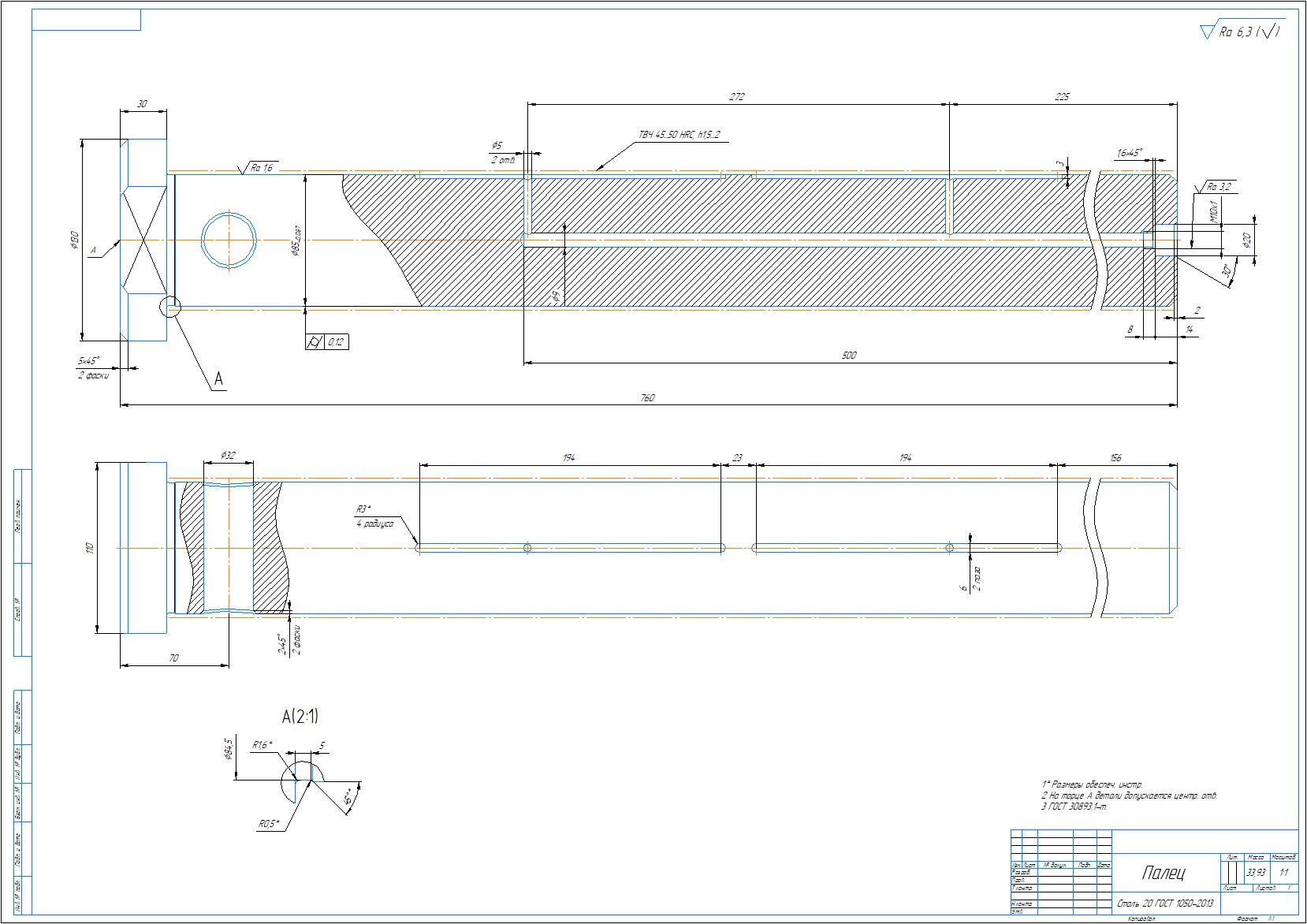Click the technical note about ГОСТ 30893.1-m

coord(1075,807)
